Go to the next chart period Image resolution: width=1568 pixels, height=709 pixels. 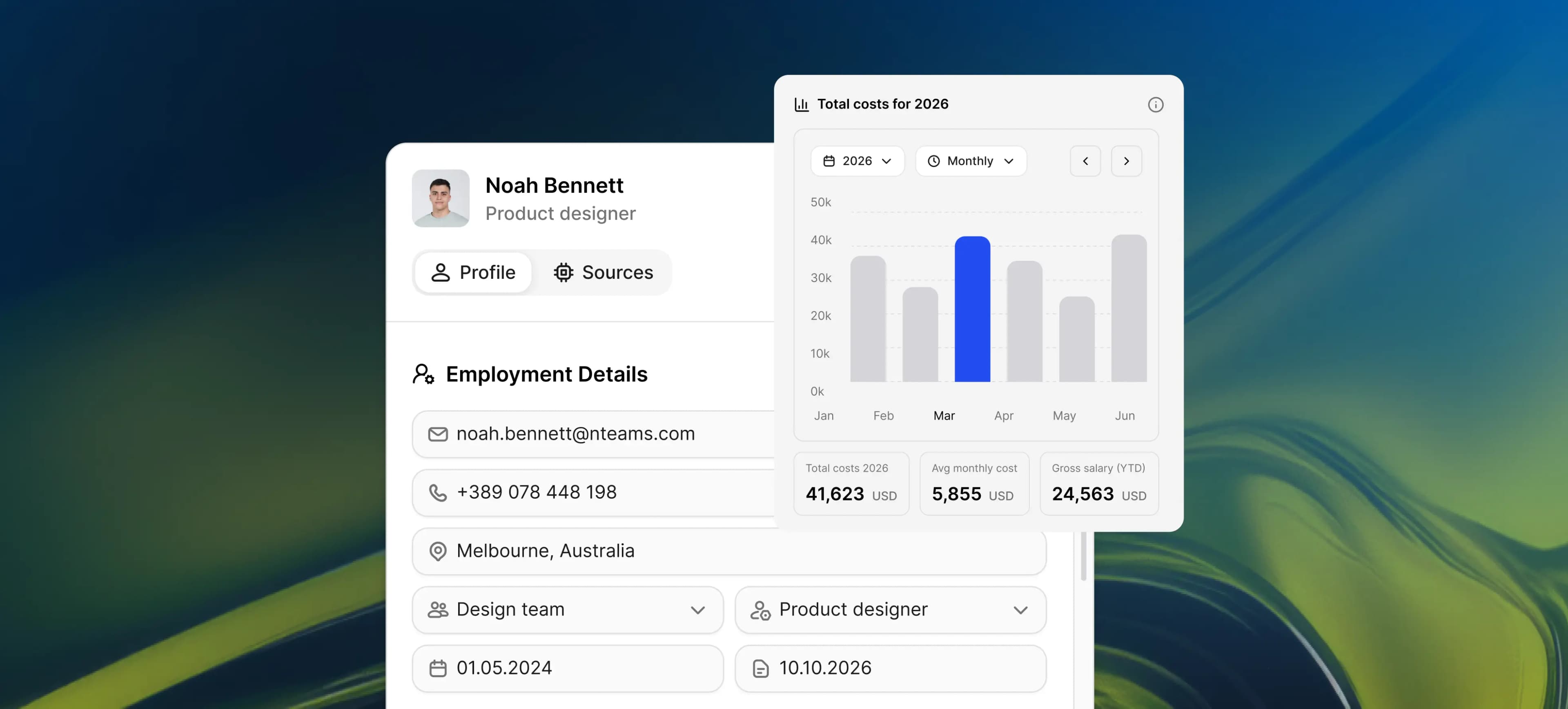[1126, 161]
